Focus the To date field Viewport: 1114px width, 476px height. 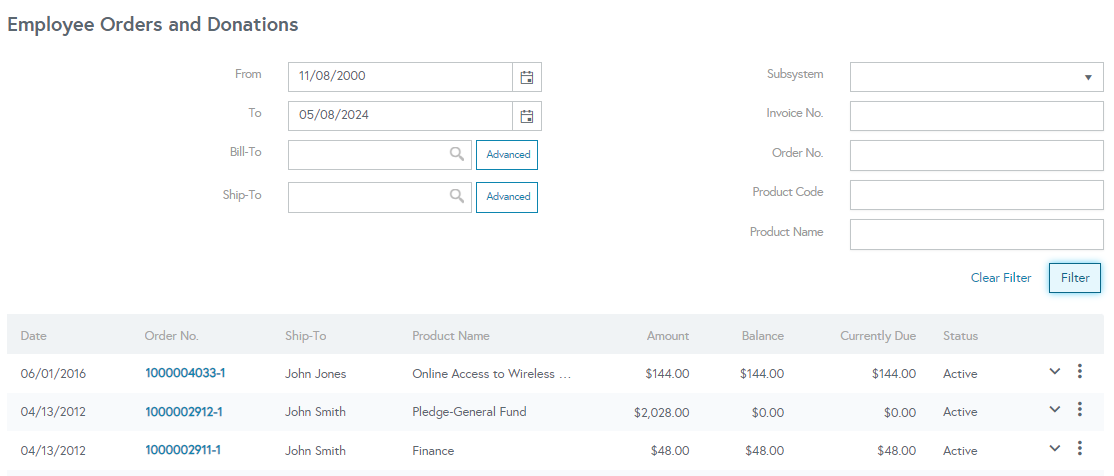400,116
